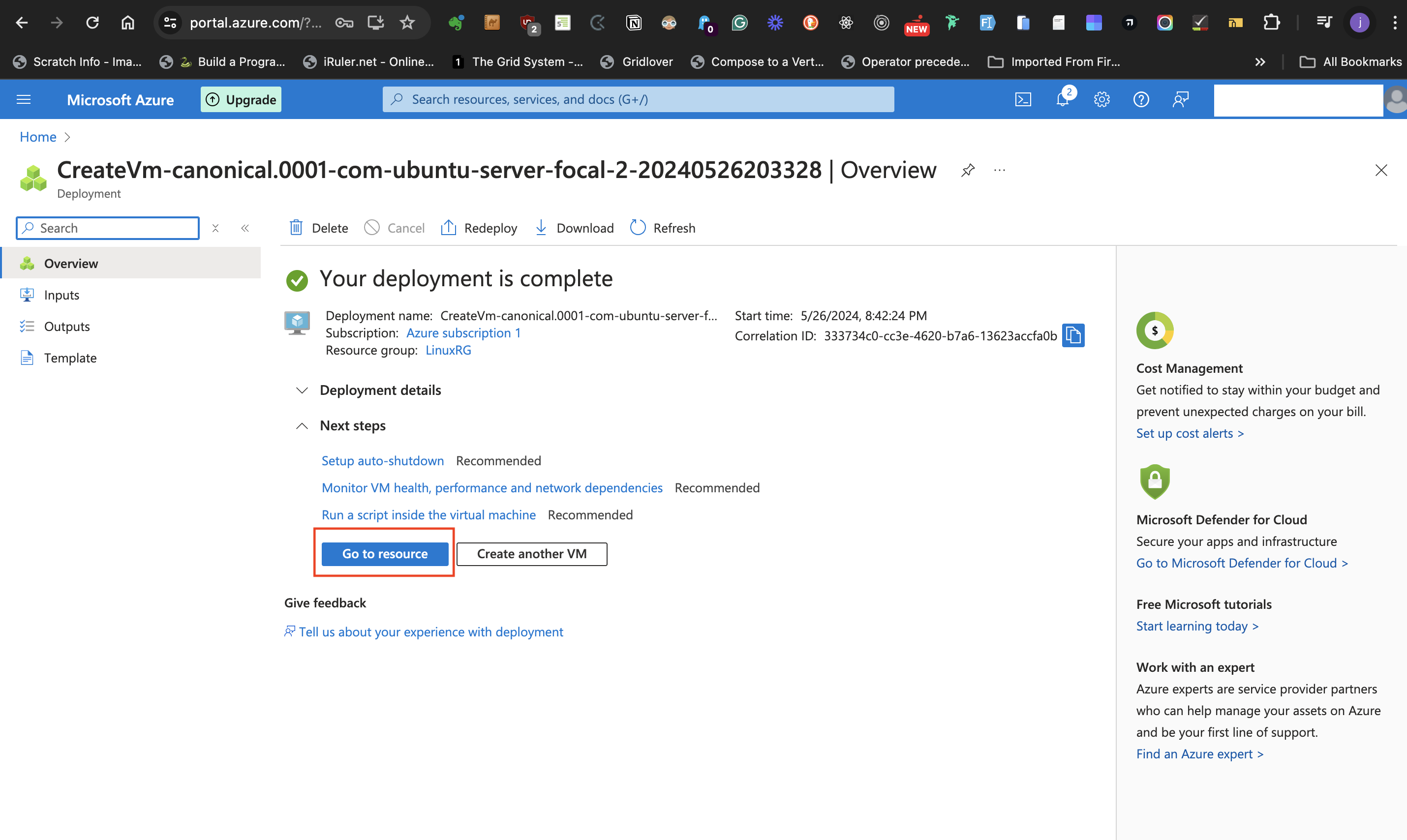The height and width of the screenshot is (840, 1407).
Task: Open the Azure portal hamburger menu
Action: coord(23,100)
